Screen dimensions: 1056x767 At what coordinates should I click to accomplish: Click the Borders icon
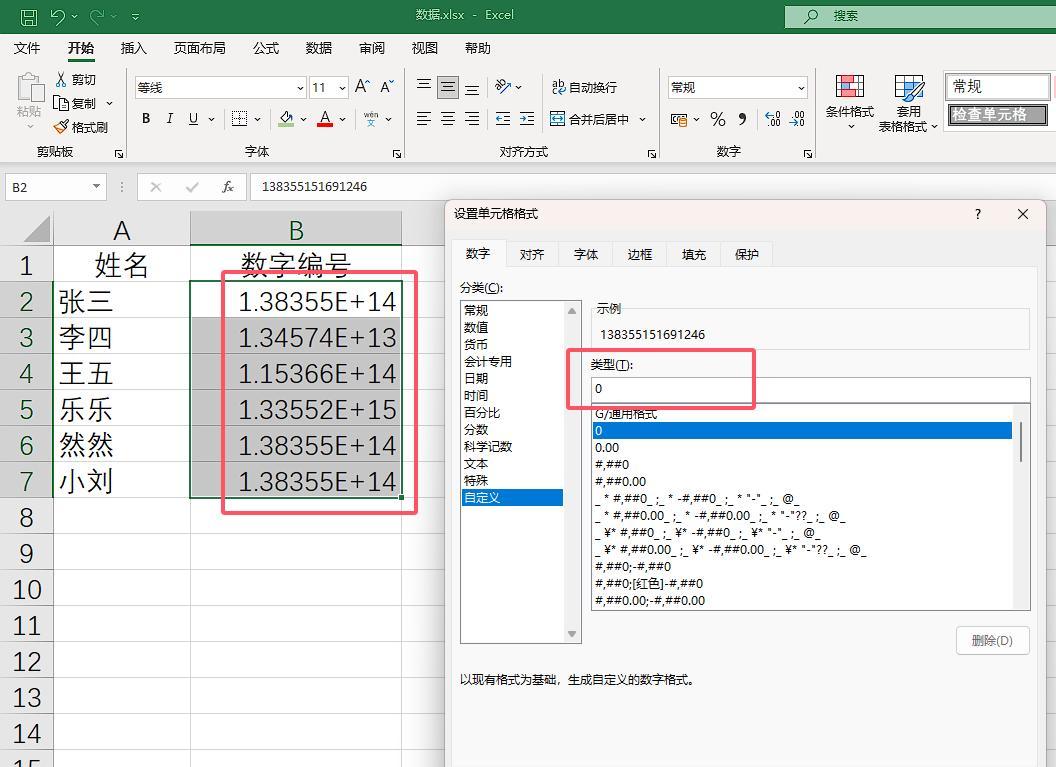pyautogui.click(x=239, y=119)
